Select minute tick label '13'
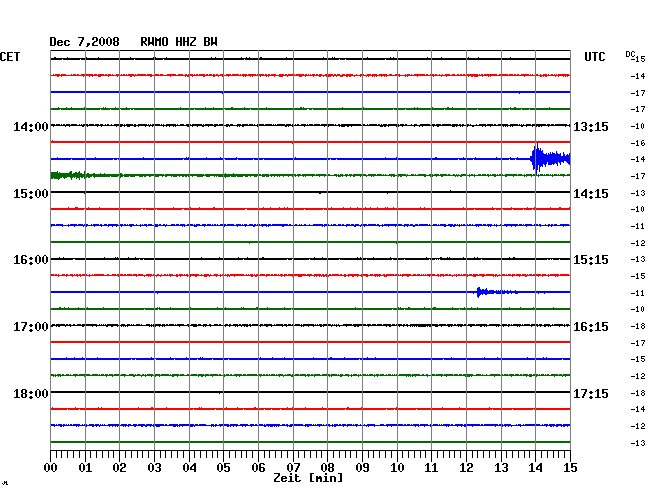This screenshot has width=650, height=494. 501,468
